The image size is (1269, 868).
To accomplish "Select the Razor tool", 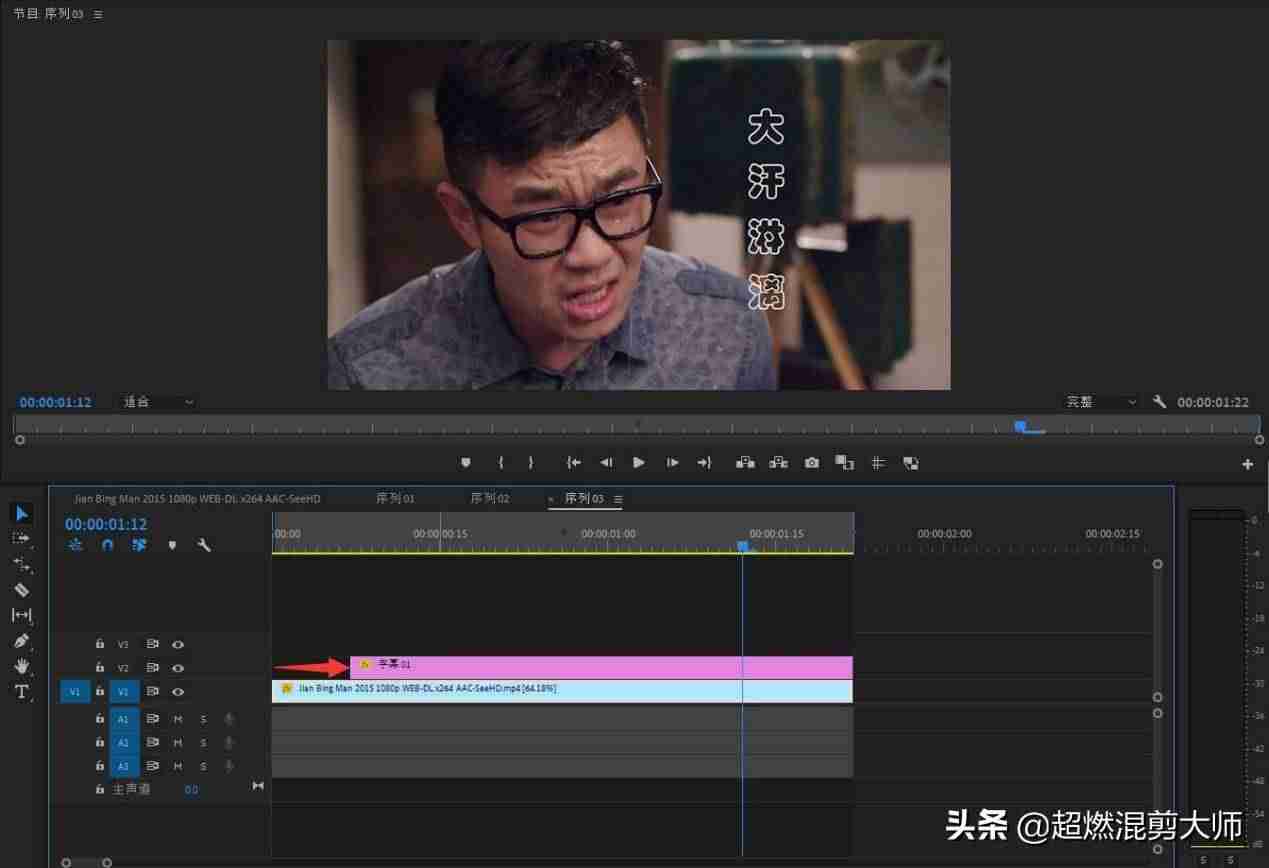I will 21,590.
